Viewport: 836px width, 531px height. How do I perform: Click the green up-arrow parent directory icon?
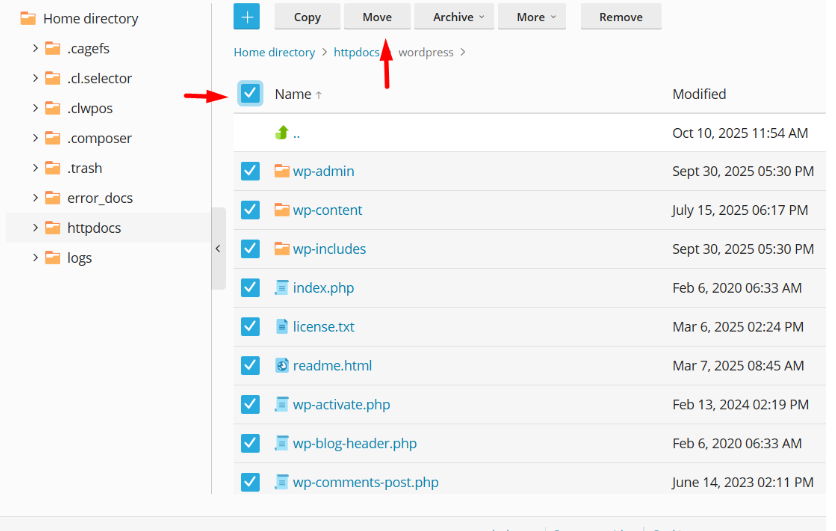[x=281, y=133]
